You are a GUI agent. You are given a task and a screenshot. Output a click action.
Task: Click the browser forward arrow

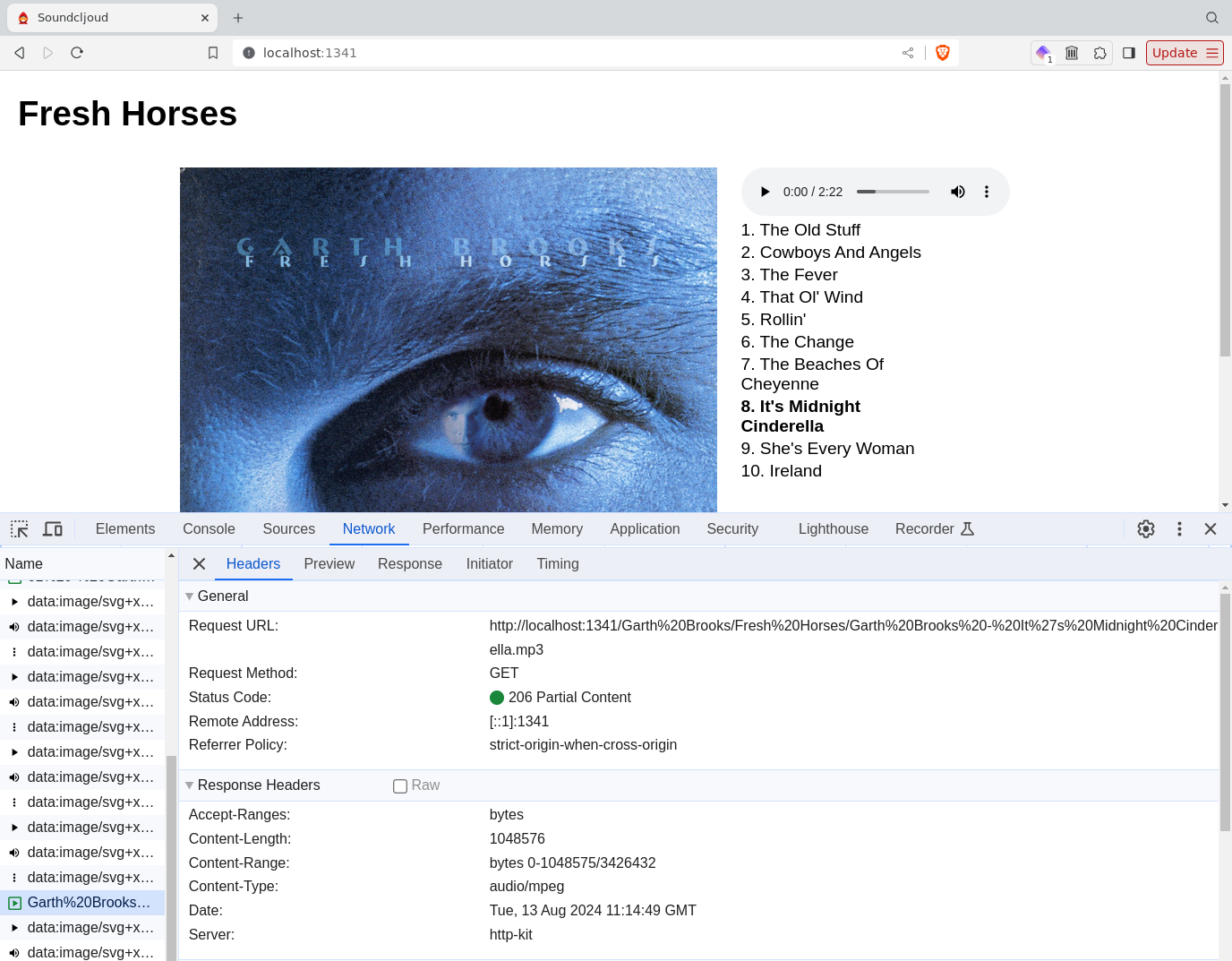click(x=48, y=53)
